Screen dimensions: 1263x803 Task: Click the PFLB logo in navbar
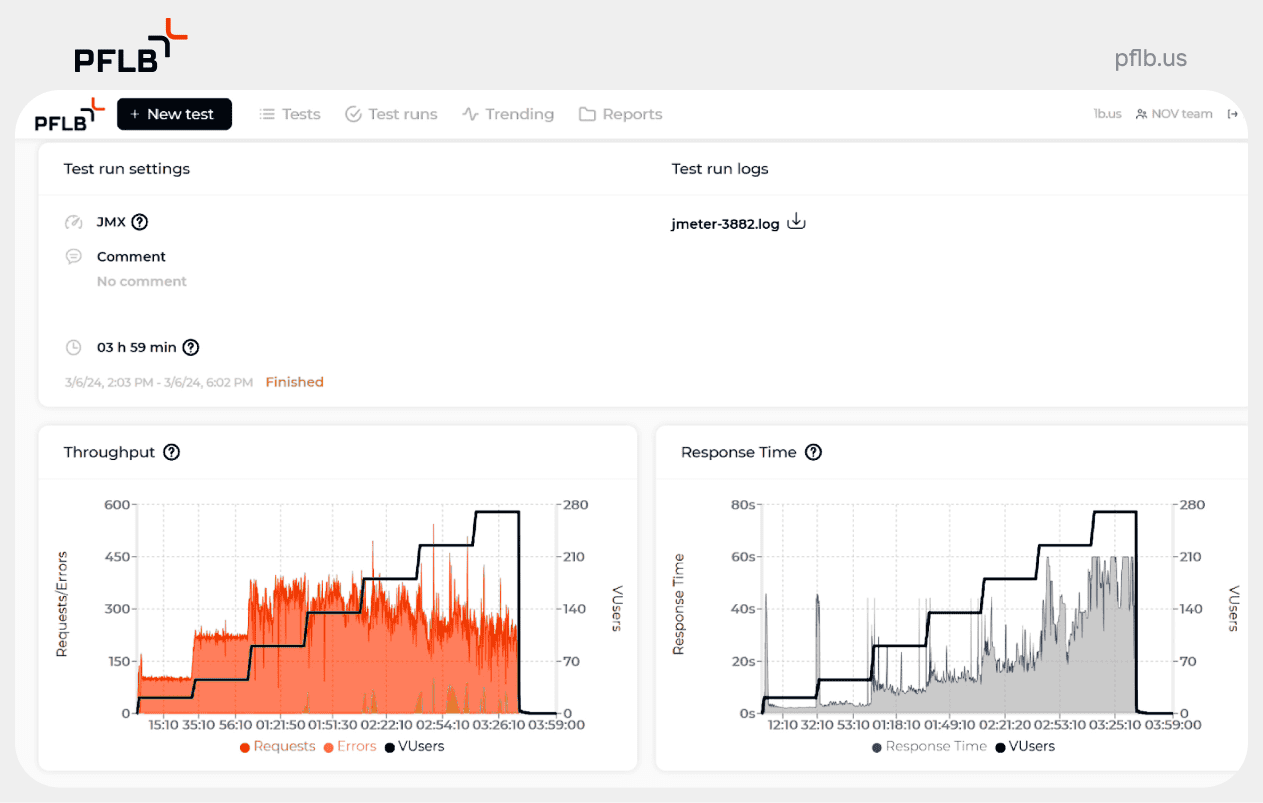[x=69, y=115]
